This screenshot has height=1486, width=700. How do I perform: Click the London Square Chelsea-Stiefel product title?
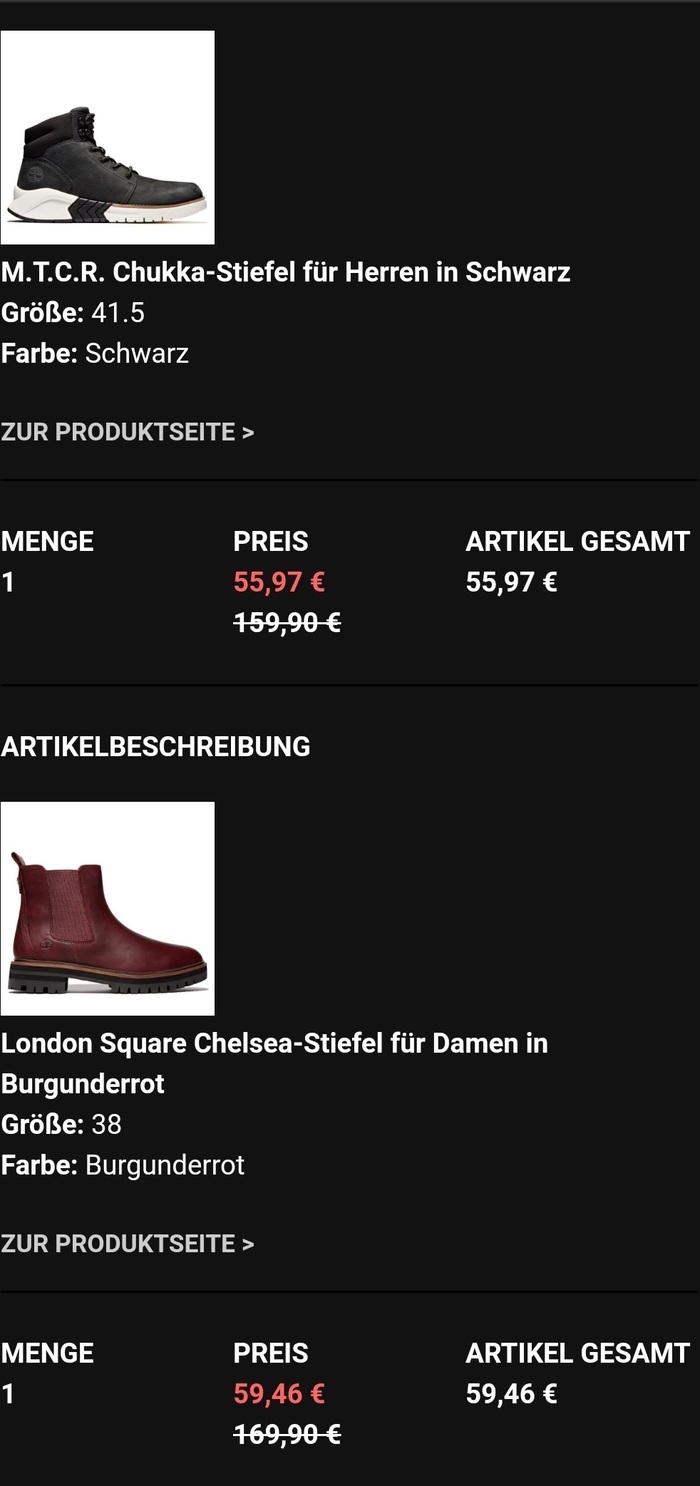point(274,1044)
